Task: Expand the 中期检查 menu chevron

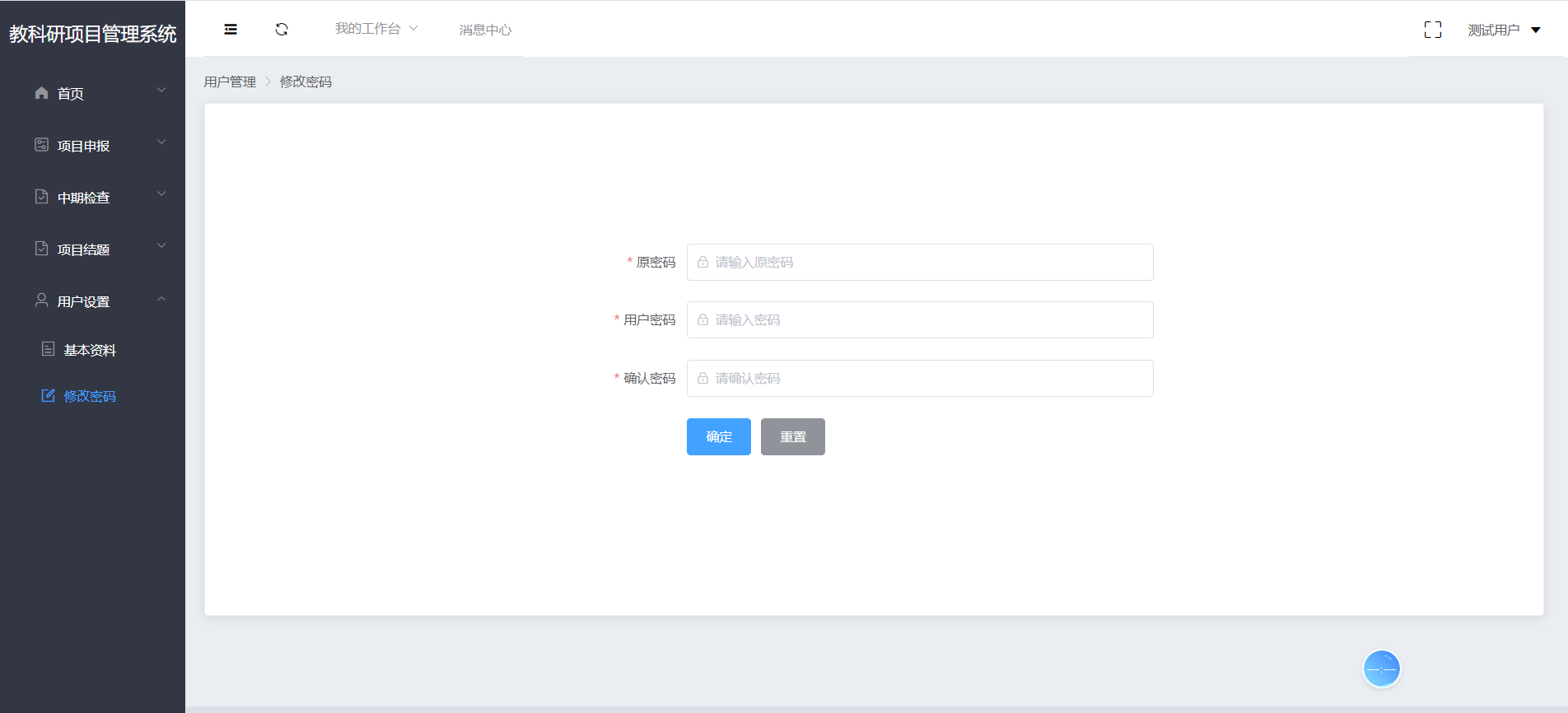Action: click(161, 193)
